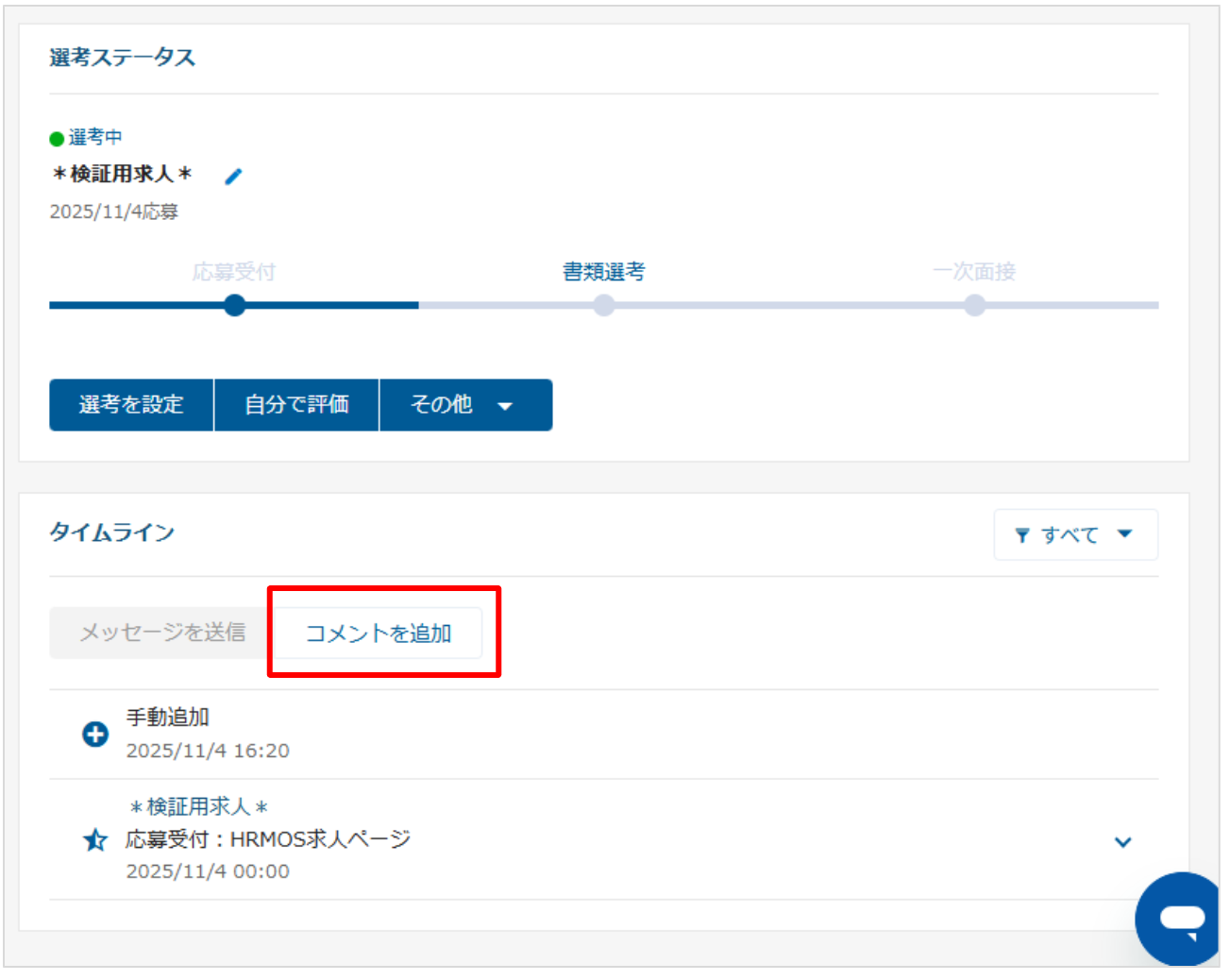This screenshot has height=980, width=1230.
Task: Click the green 選考中 status dot
Action: [x=57, y=139]
